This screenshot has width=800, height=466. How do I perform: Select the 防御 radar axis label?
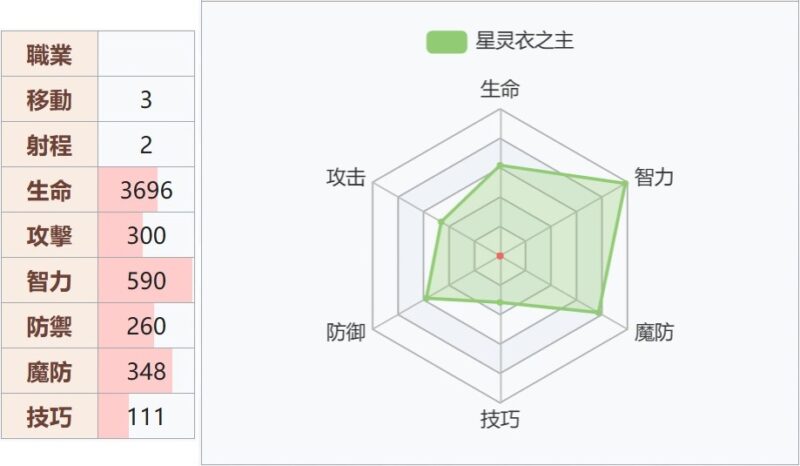346,333
